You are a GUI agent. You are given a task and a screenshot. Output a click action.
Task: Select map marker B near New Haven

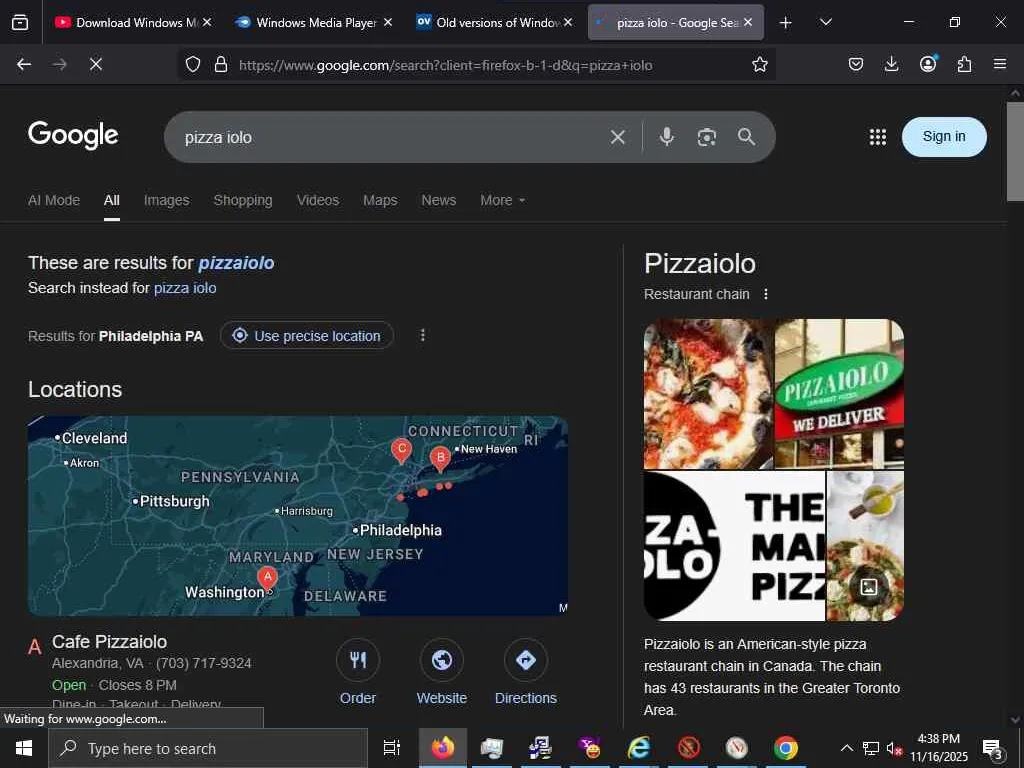click(441, 459)
